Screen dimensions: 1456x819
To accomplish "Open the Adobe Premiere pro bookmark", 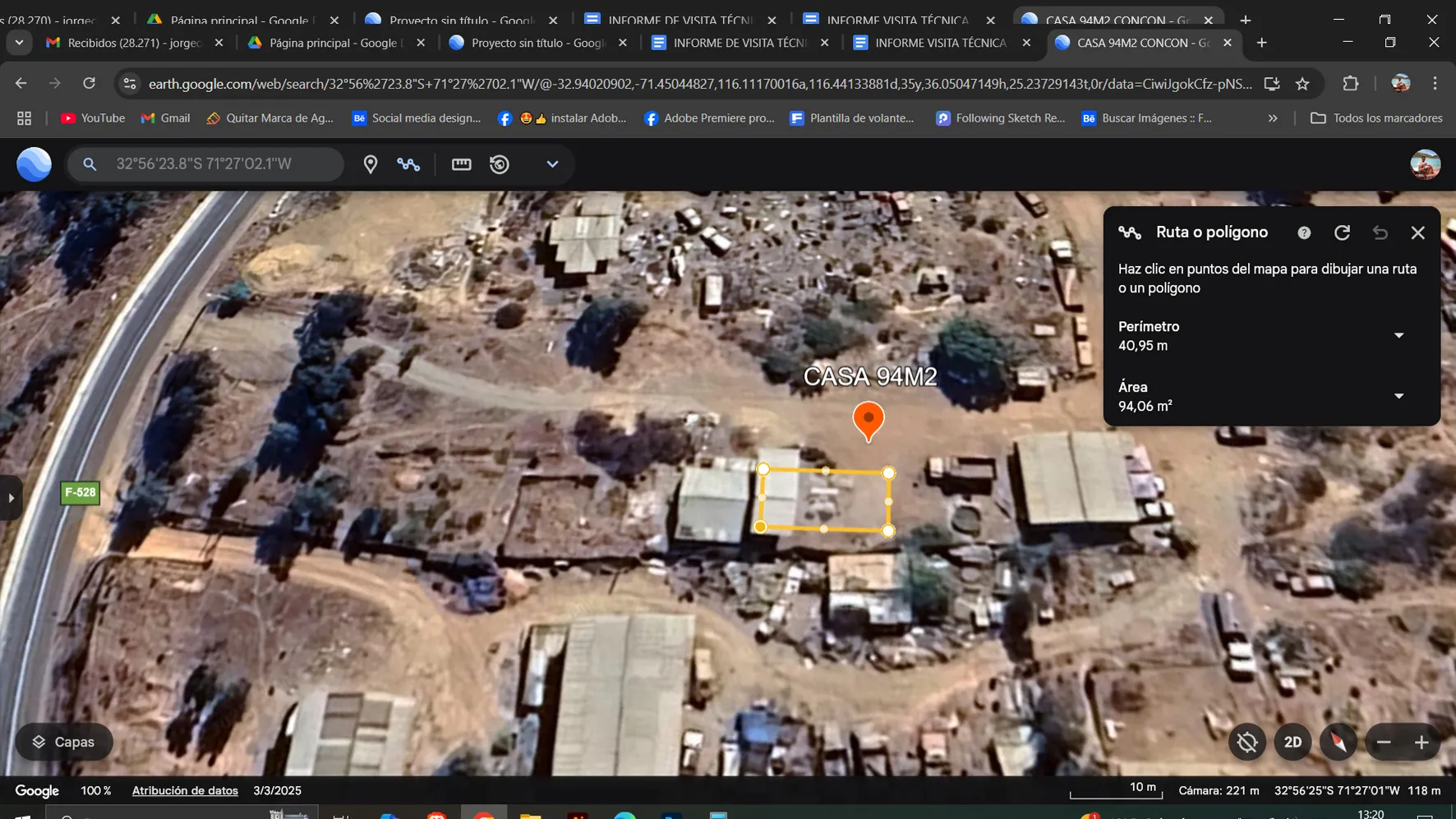I will coord(710,118).
